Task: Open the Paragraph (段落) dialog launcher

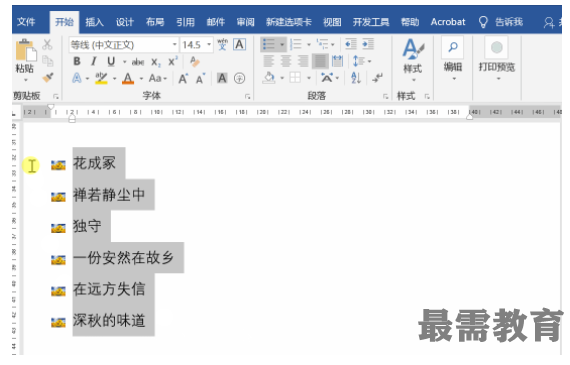Action: coord(385,96)
